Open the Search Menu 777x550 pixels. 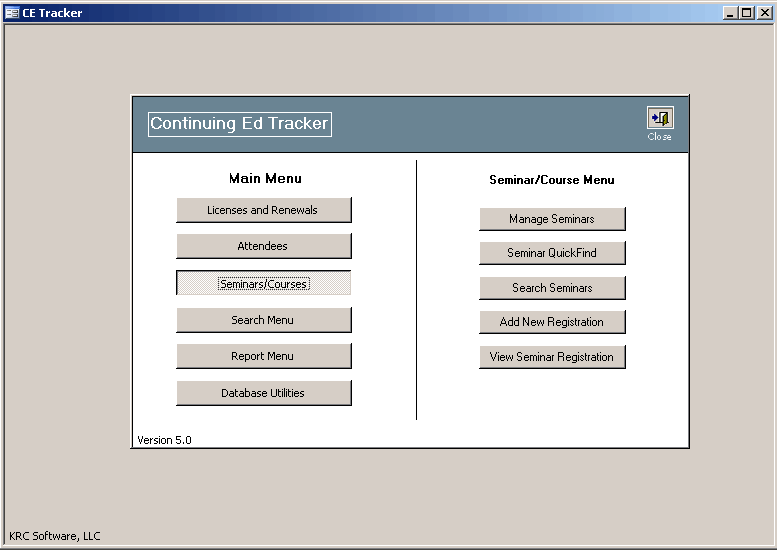(x=264, y=320)
